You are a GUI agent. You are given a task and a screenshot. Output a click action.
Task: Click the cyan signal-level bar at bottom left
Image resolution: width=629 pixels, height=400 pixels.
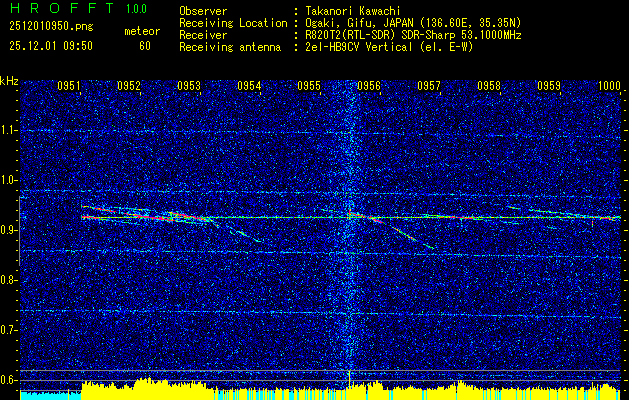pyautogui.click(x=50, y=395)
